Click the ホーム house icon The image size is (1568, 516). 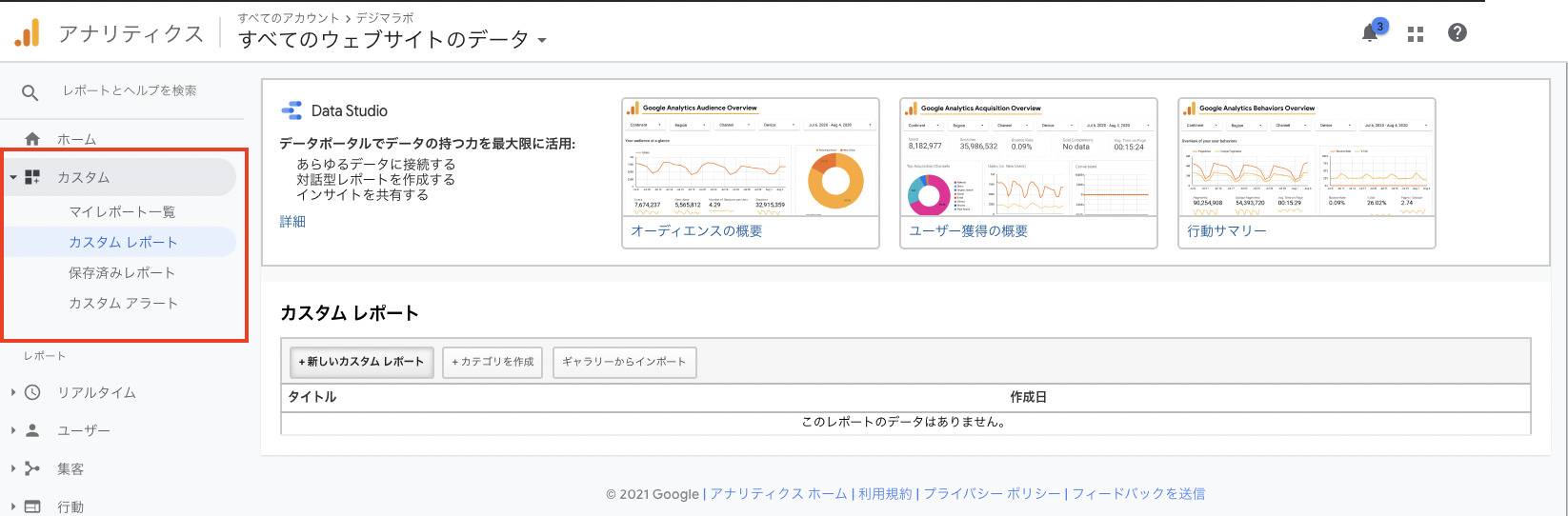pyautogui.click(x=32, y=139)
